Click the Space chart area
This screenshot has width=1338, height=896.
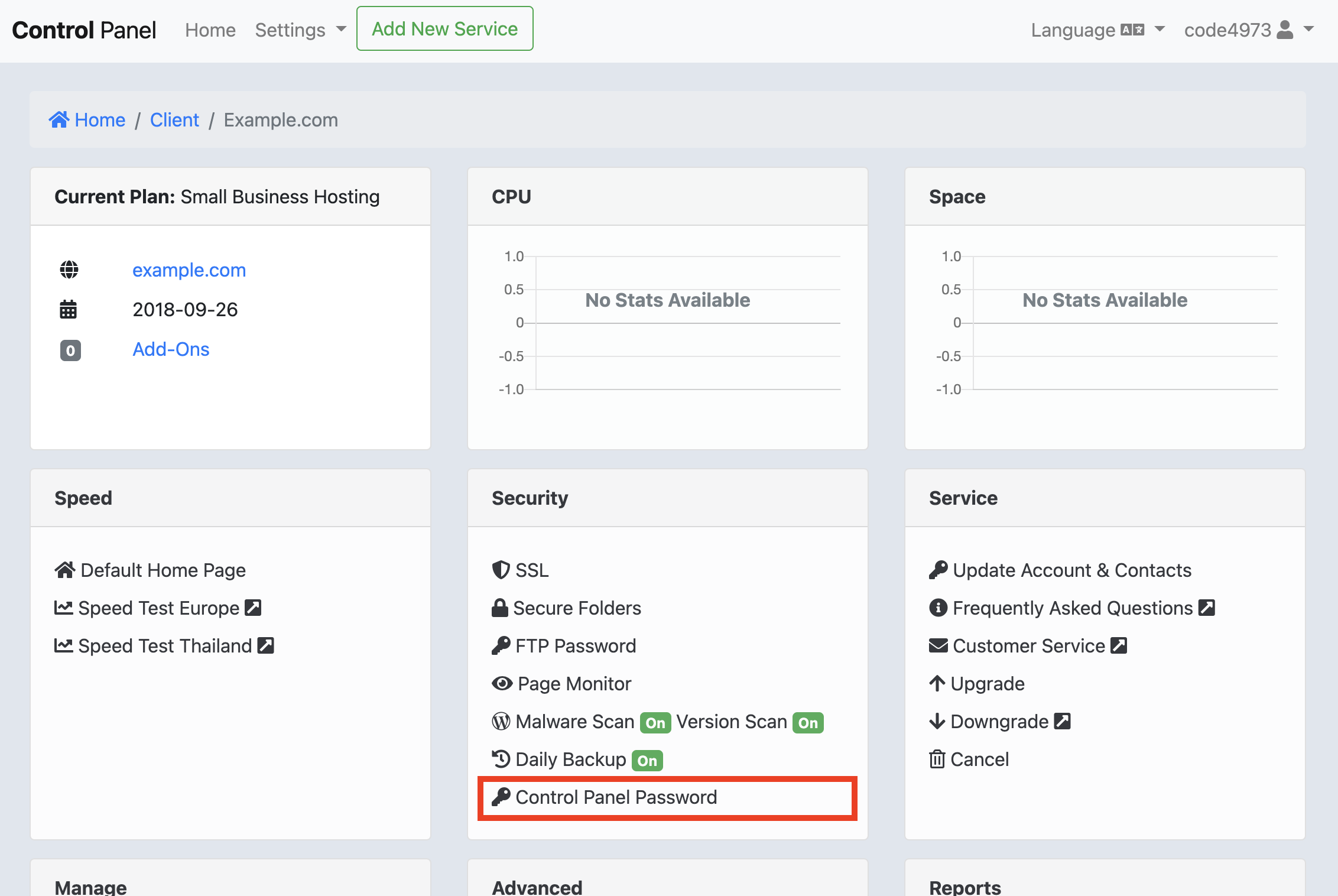click(x=1106, y=323)
